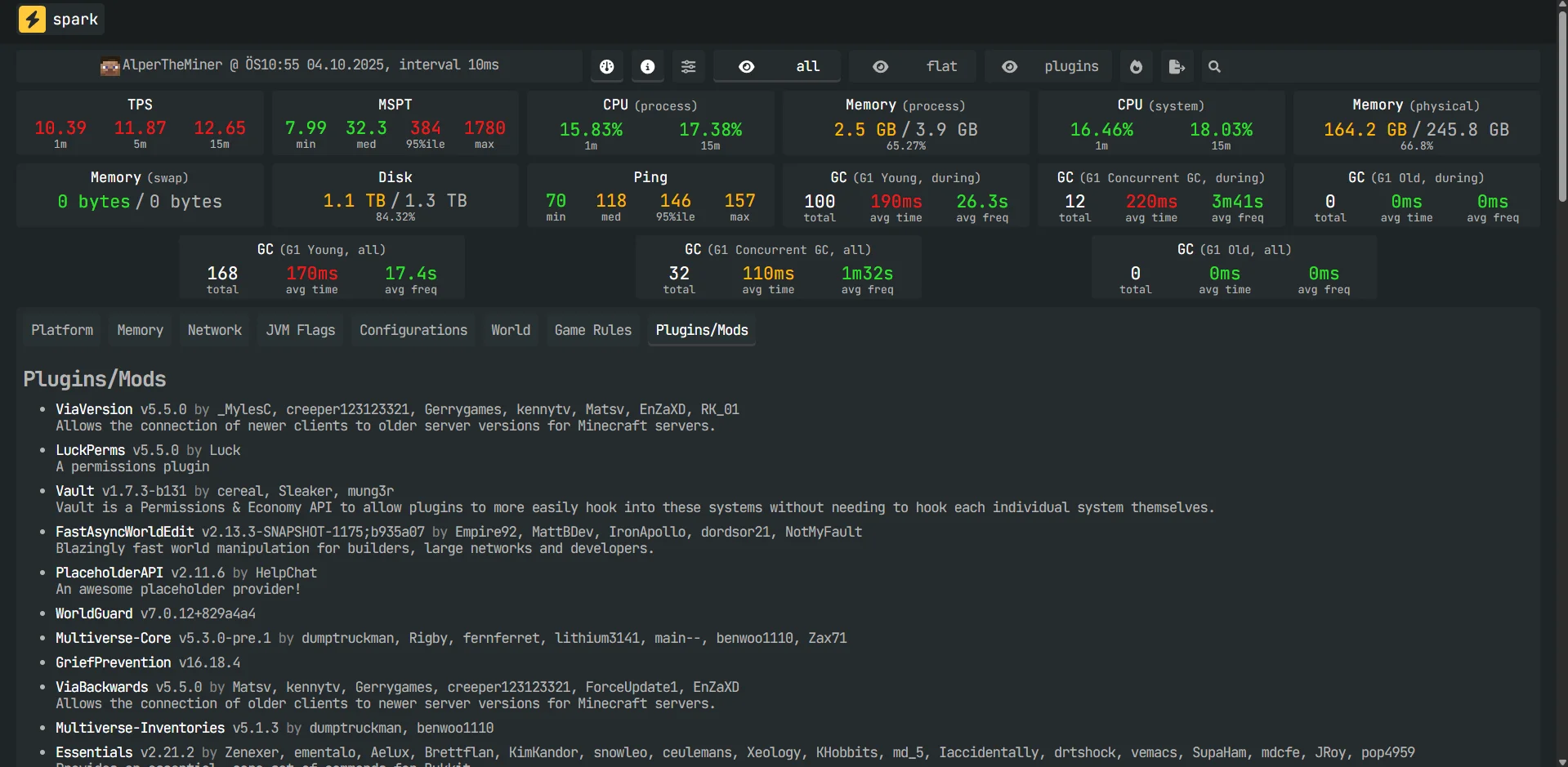Open the sliders settings icon
This screenshot has width=1568, height=767.
point(689,67)
